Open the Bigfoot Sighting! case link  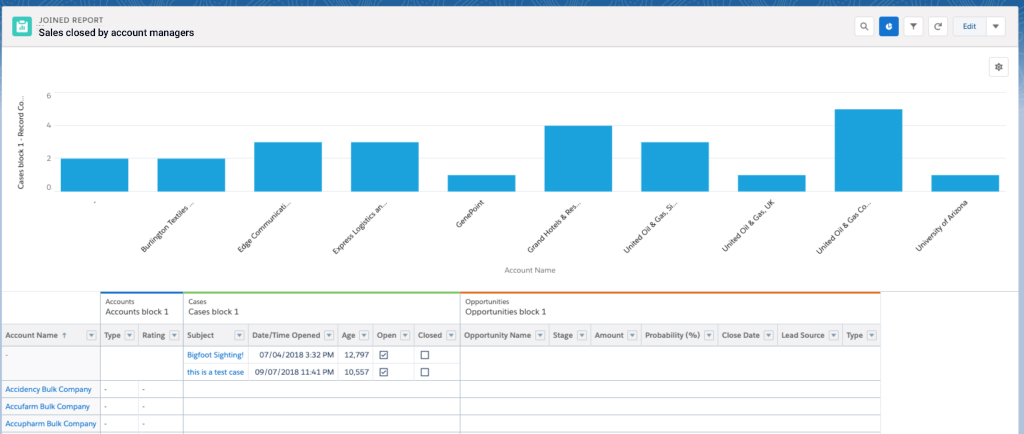[215, 355]
